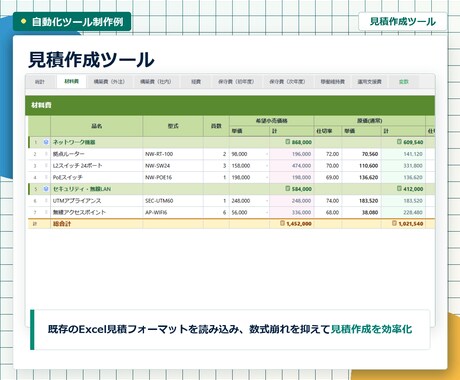Click the copy icon beside 868,000 subtotal
The height and width of the screenshot is (380, 460).
[288, 142]
